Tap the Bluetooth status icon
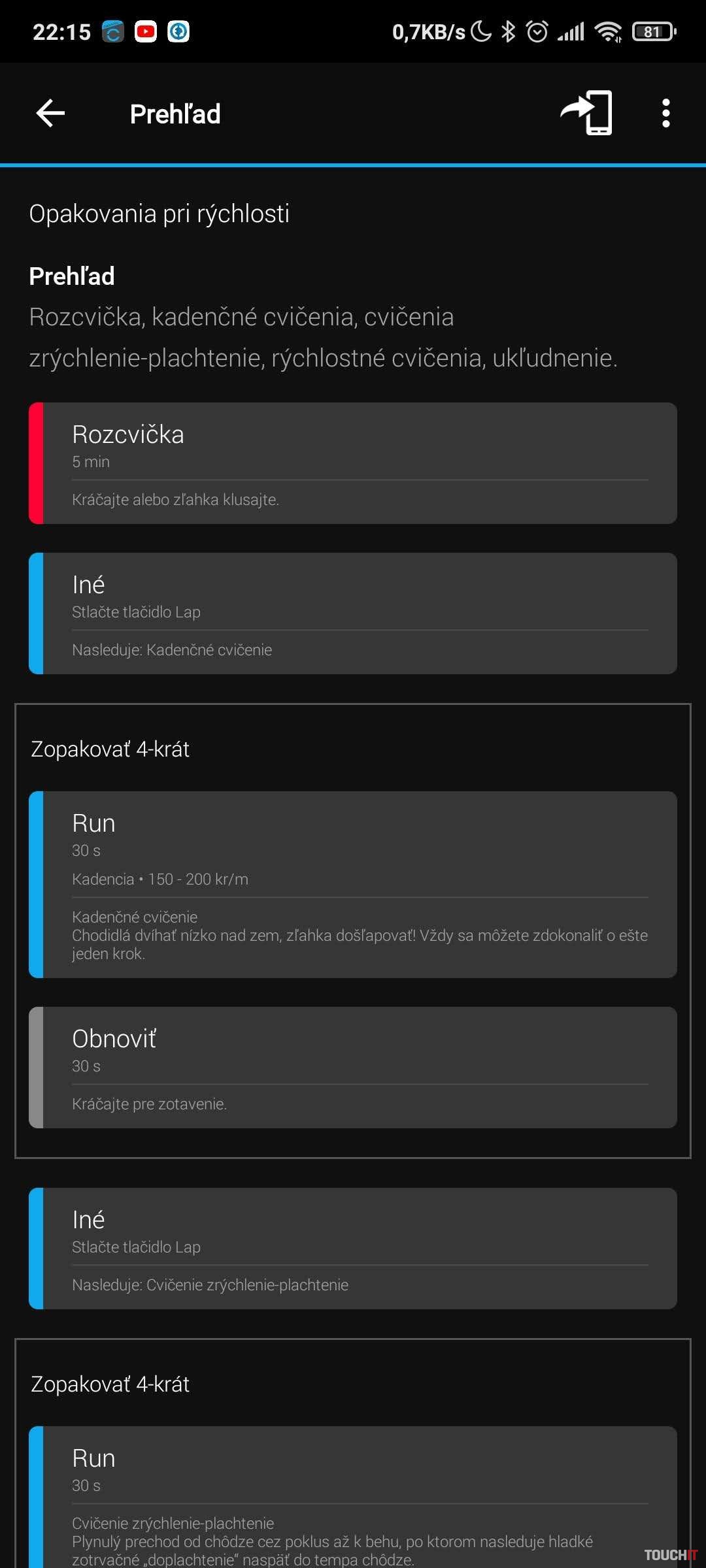Screen dimensions: 706x1568 tap(508, 31)
